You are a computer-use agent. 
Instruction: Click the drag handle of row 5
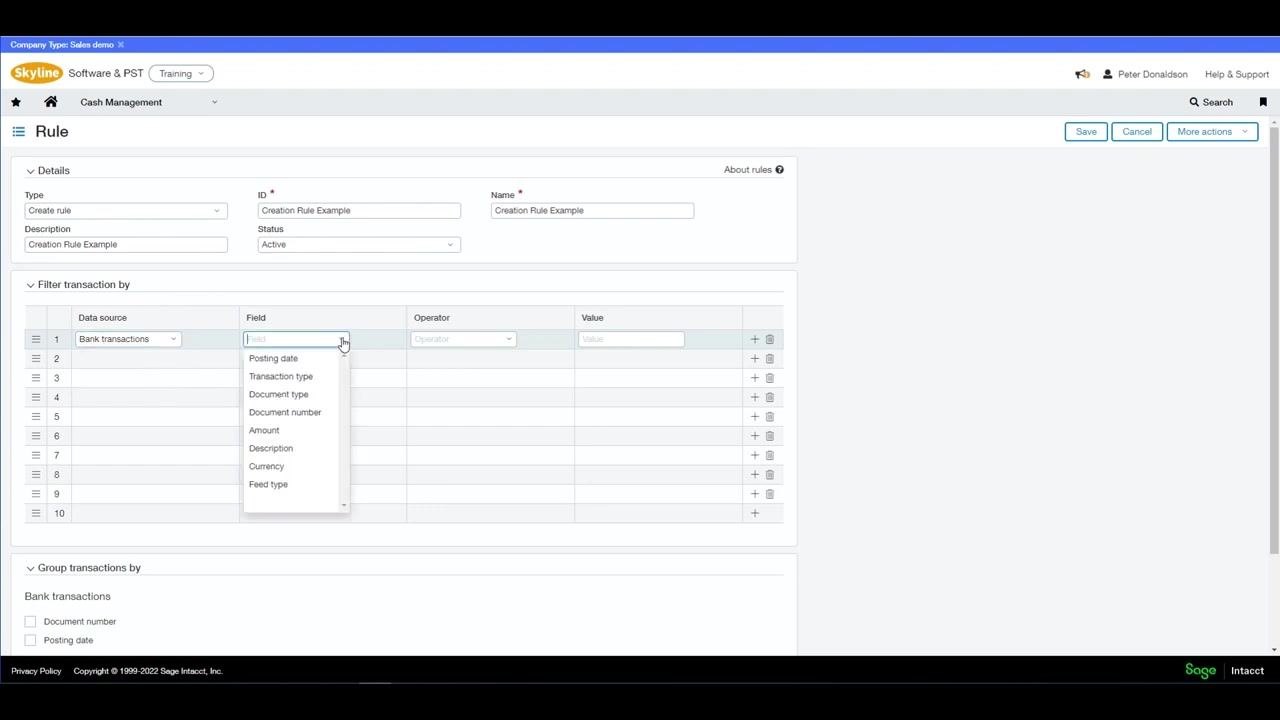(36, 417)
